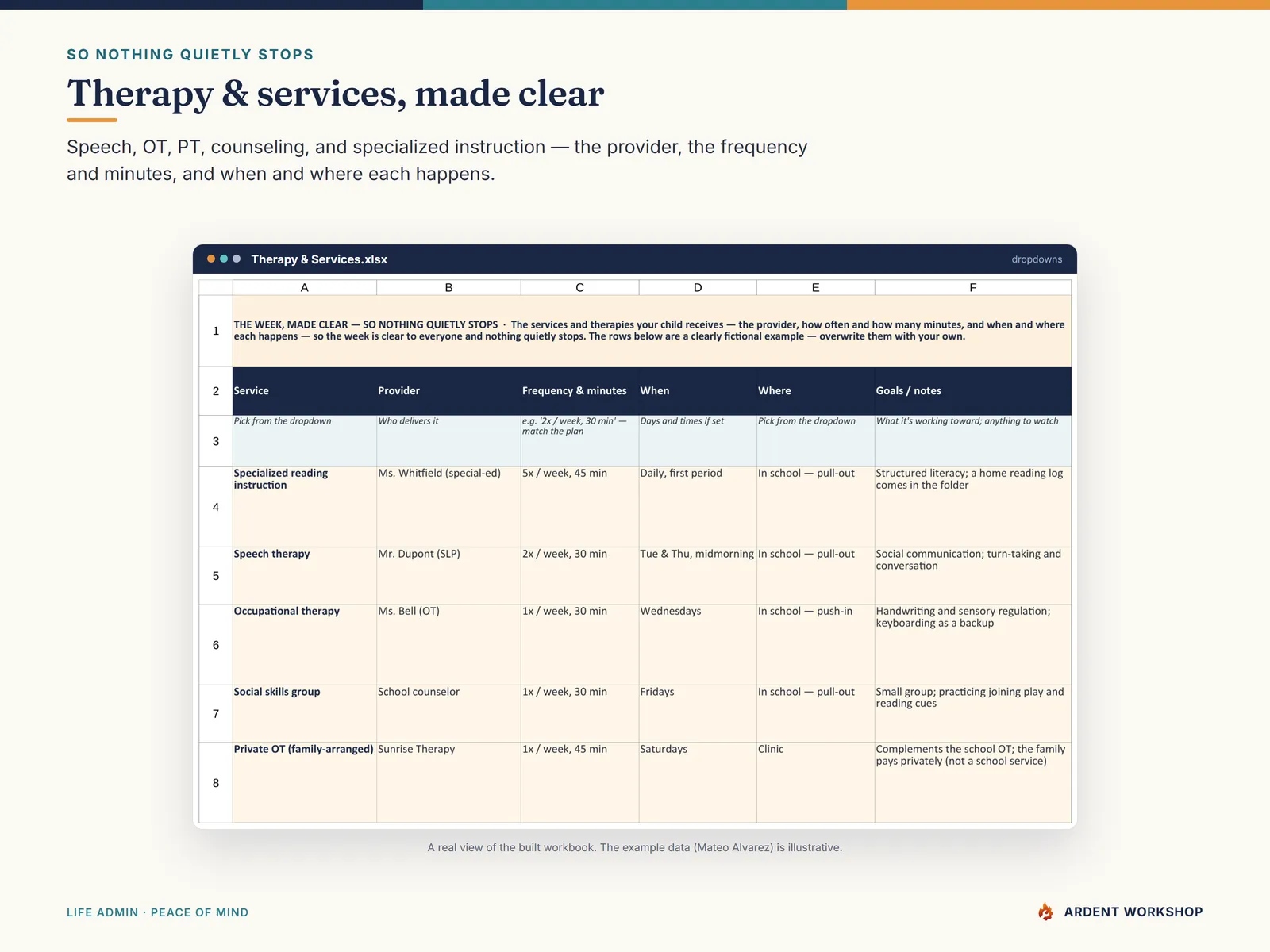
Task: Click 'Ms. Whitfield (special-ed)' cell
Action: pyautogui.click(x=448, y=507)
